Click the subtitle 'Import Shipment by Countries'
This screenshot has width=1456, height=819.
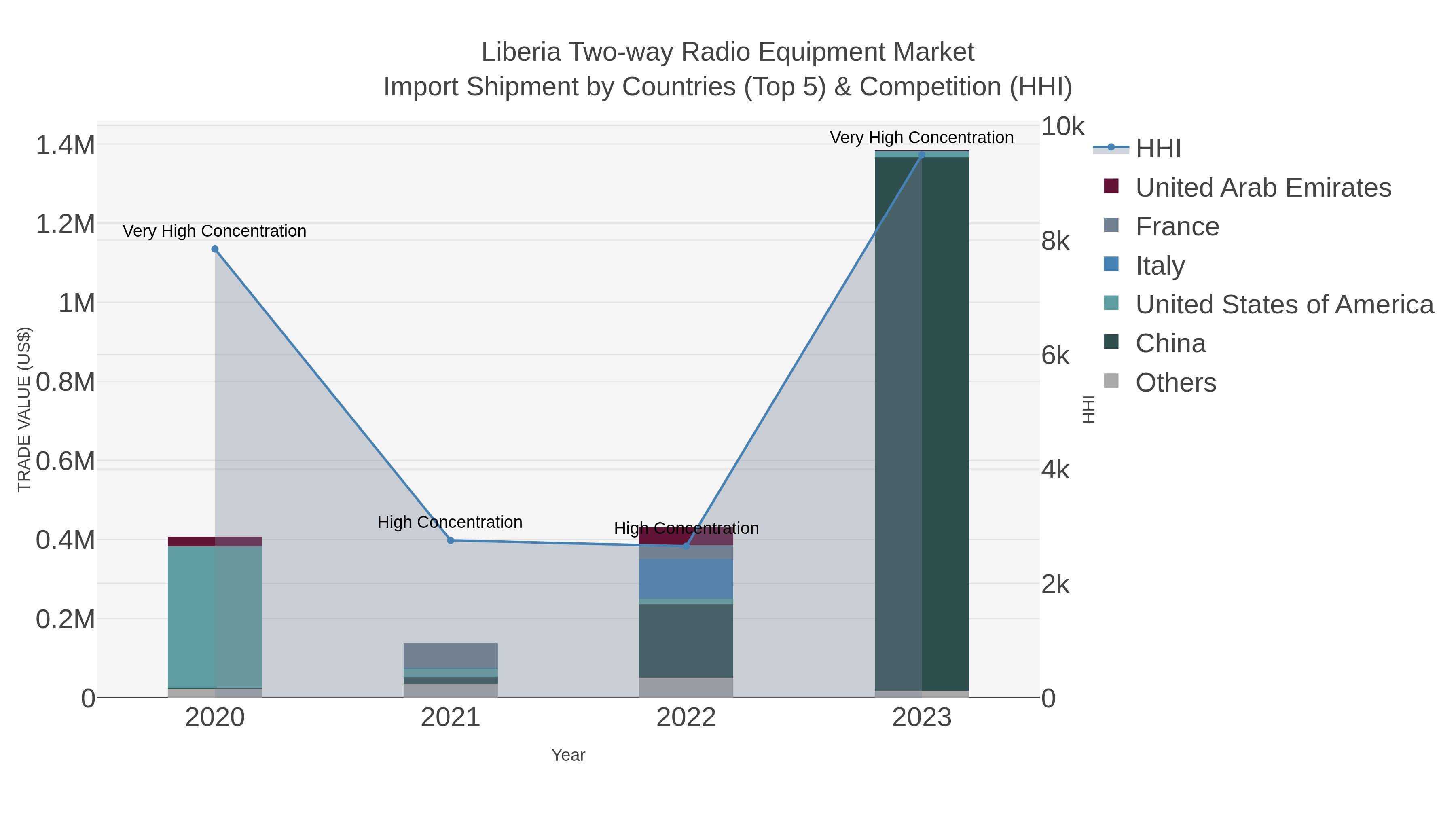pos(560,87)
